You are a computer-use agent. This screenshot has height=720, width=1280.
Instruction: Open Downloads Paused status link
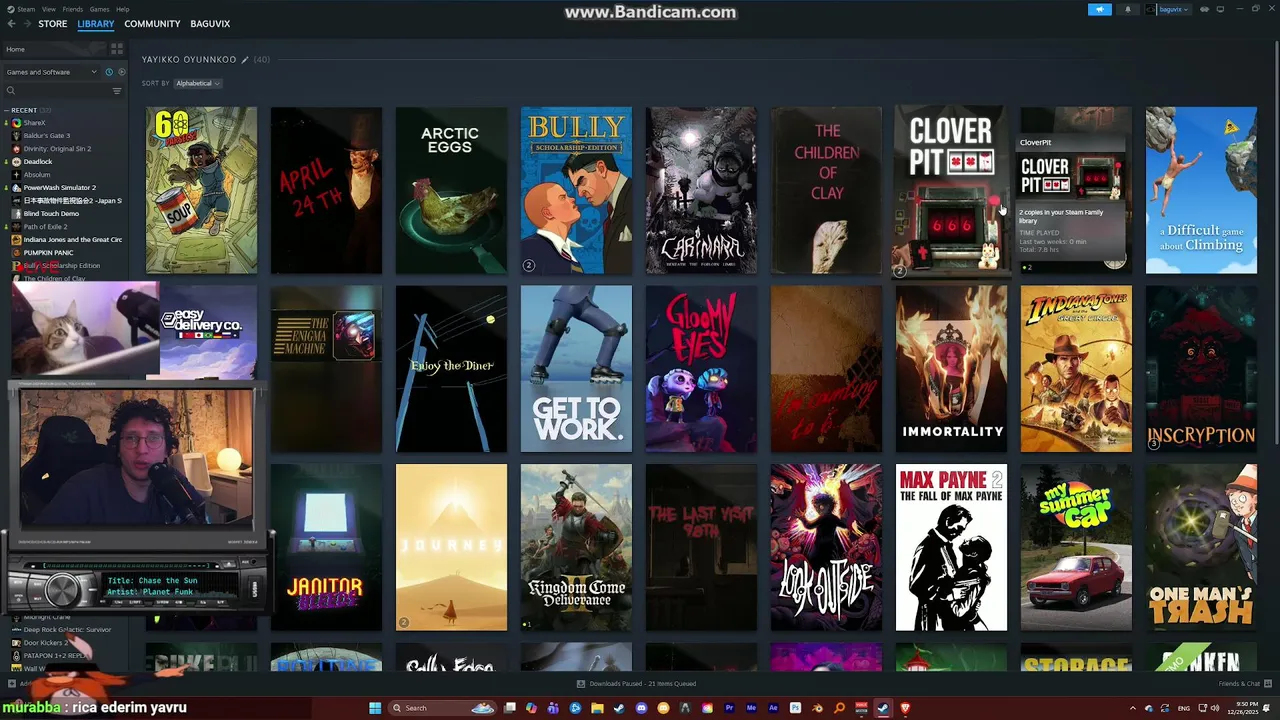click(x=637, y=684)
